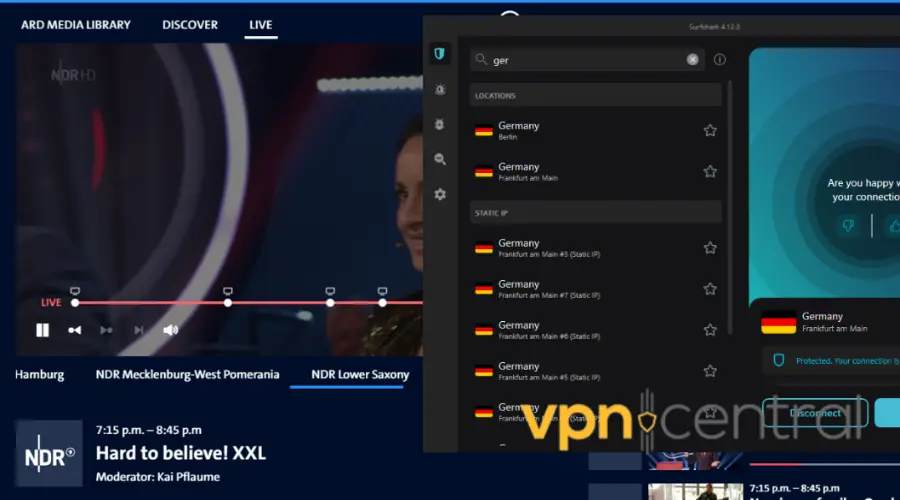900x500 pixels.
Task: Open the Surfshark Search magnifier sidebar icon
Action: pos(440,160)
